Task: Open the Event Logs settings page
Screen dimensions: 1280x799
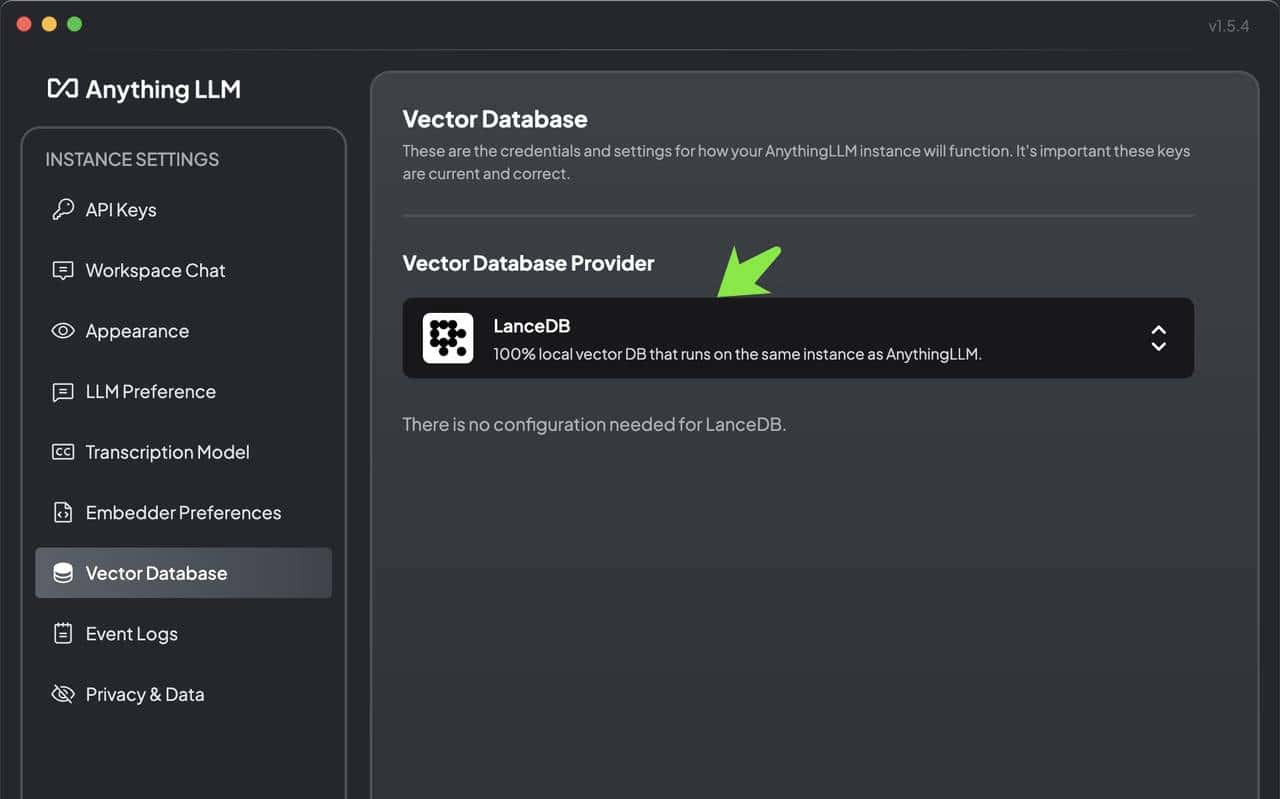Action: [131, 634]
